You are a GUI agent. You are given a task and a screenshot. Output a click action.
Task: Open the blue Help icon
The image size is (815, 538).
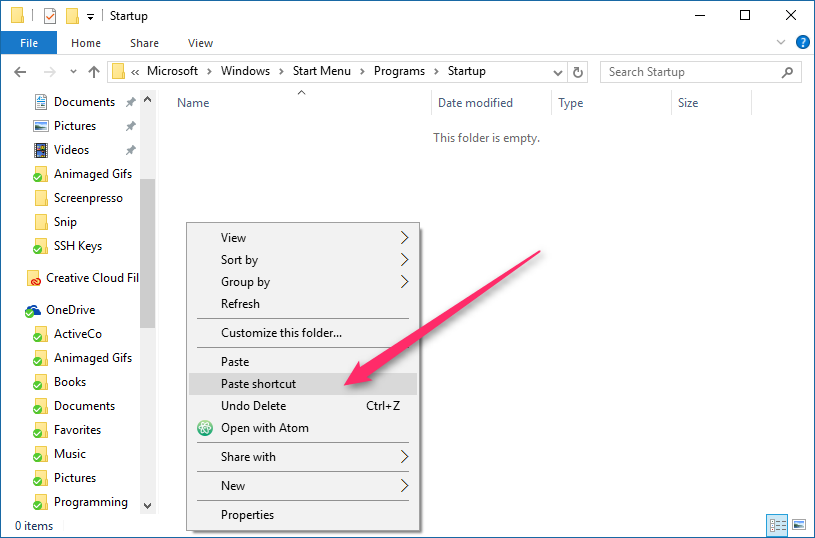(x=803, y=42)
